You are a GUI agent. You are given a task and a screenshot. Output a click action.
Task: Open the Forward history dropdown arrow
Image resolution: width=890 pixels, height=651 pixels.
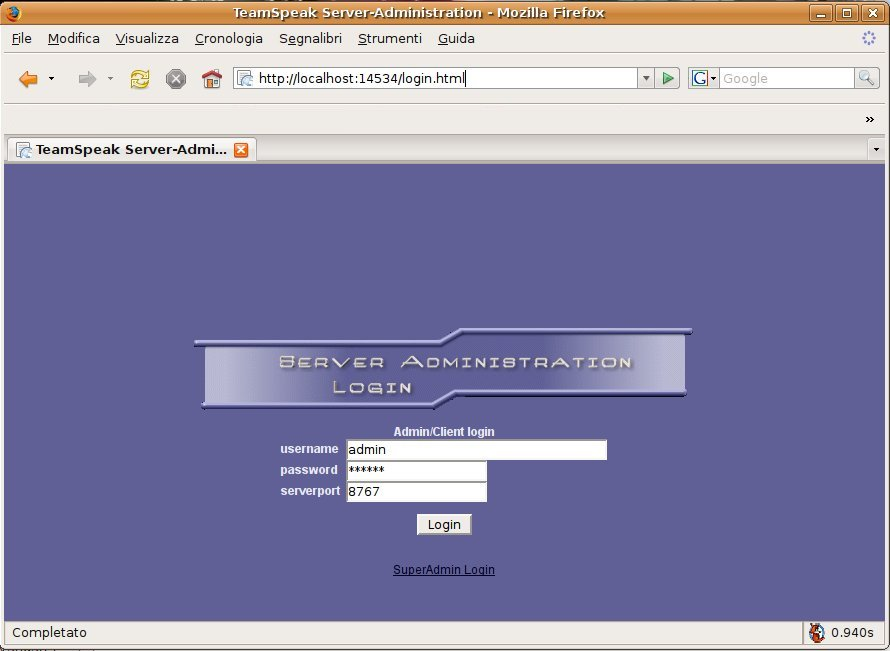pyautogui.click(x=110, y=79)
